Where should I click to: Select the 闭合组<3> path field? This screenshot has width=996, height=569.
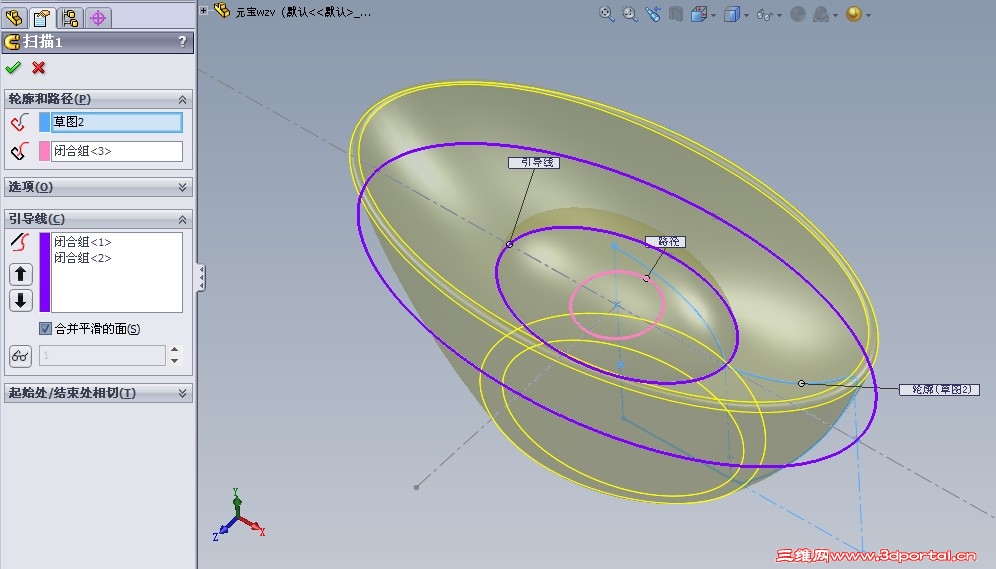[x=116, y=151]
